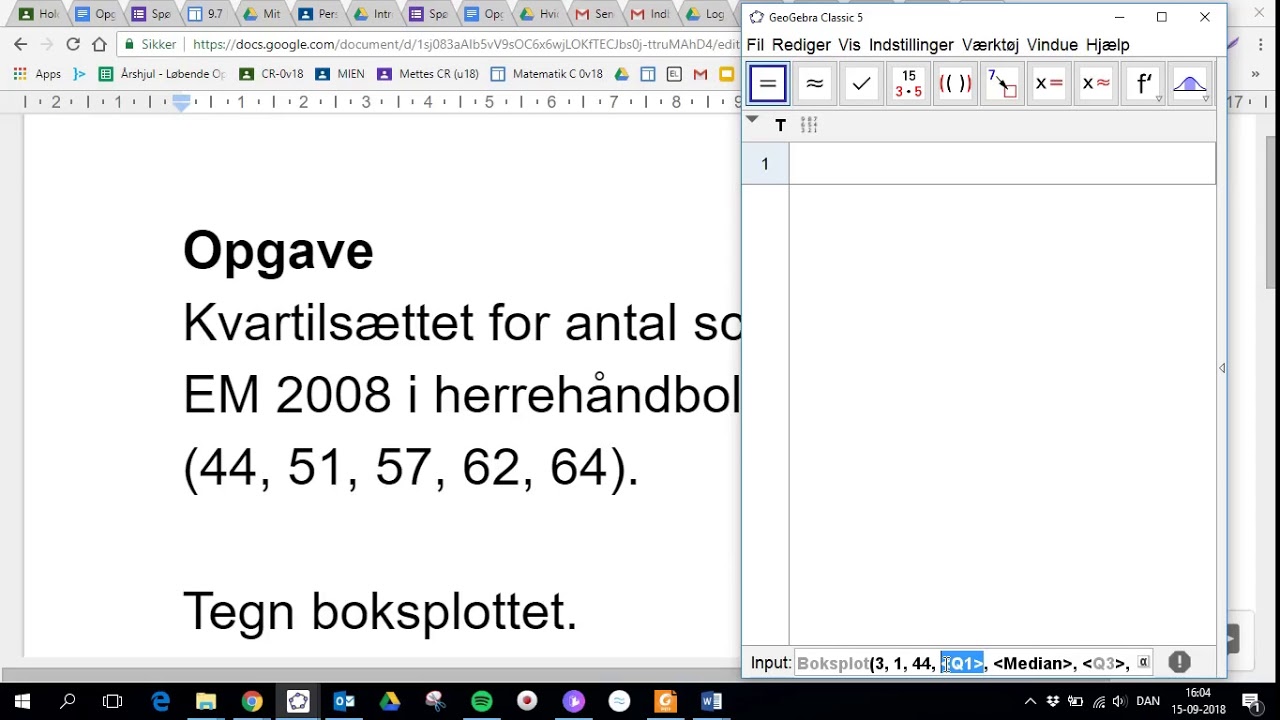Select the Solve numerically (x ≈) tool

point(1095,84)
